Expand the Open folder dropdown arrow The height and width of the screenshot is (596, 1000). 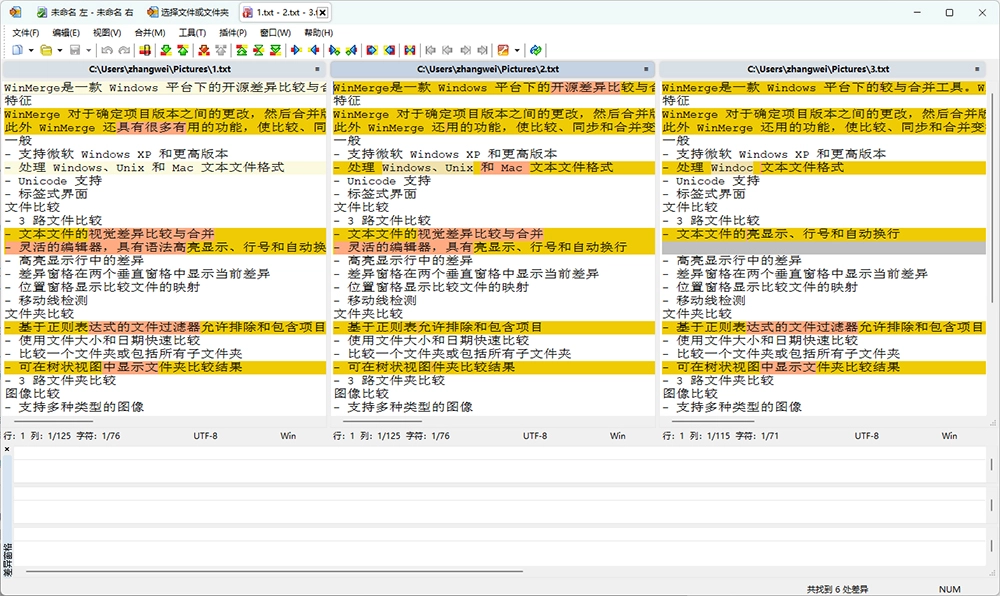tap(59, 50)
